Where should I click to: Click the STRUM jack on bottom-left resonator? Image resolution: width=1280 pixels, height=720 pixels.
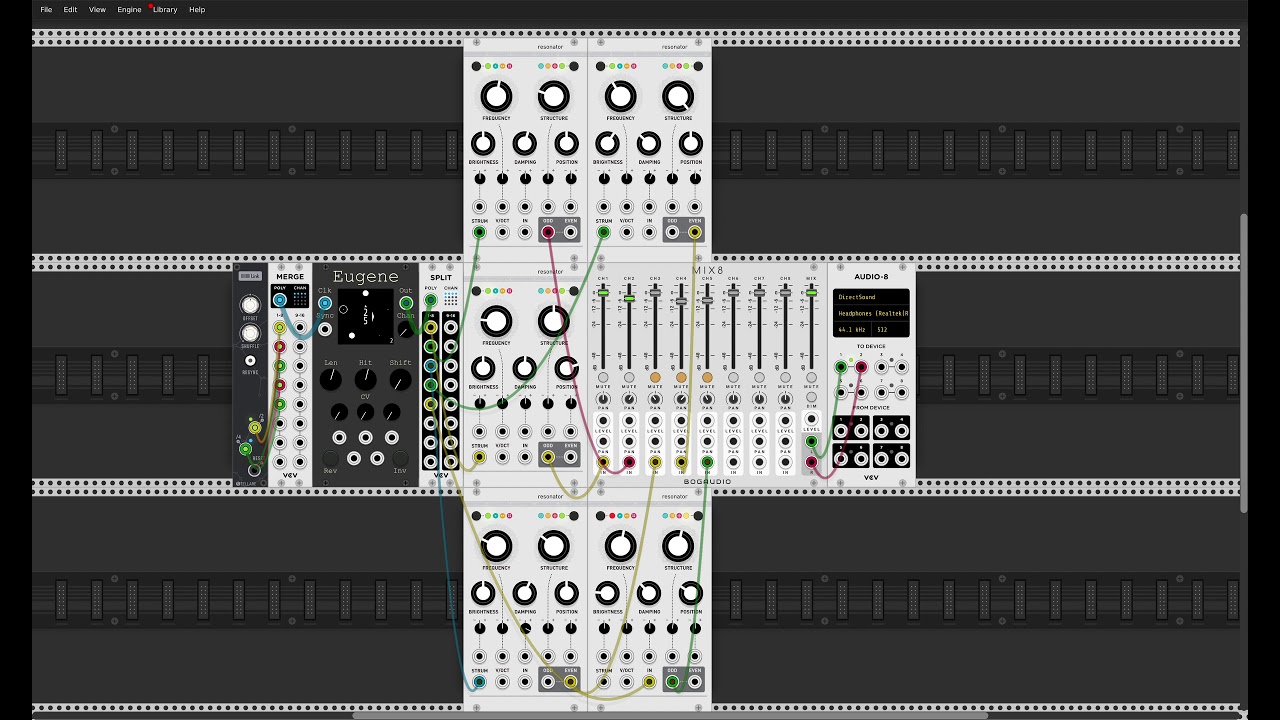[479, 682]
